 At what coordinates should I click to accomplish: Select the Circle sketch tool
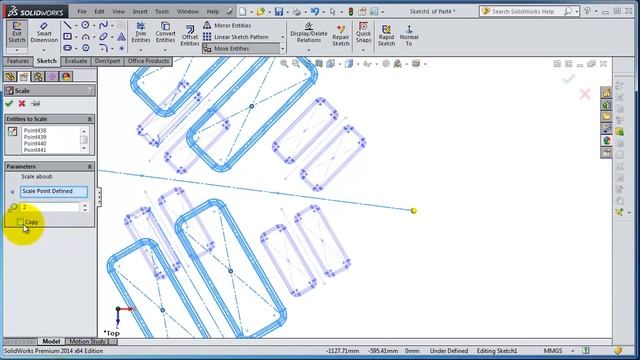(85, 25)
